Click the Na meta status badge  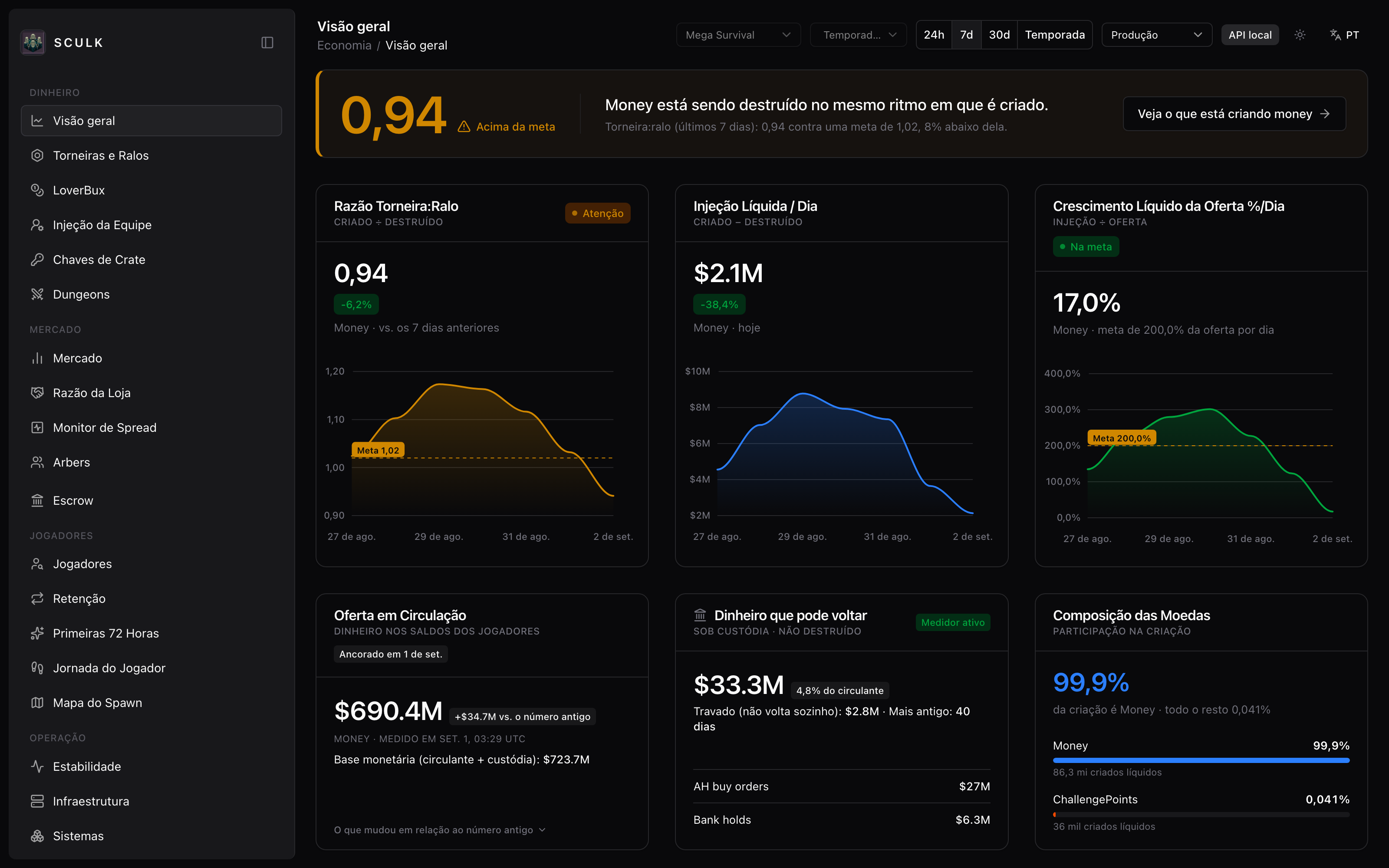coord(1086,247)
